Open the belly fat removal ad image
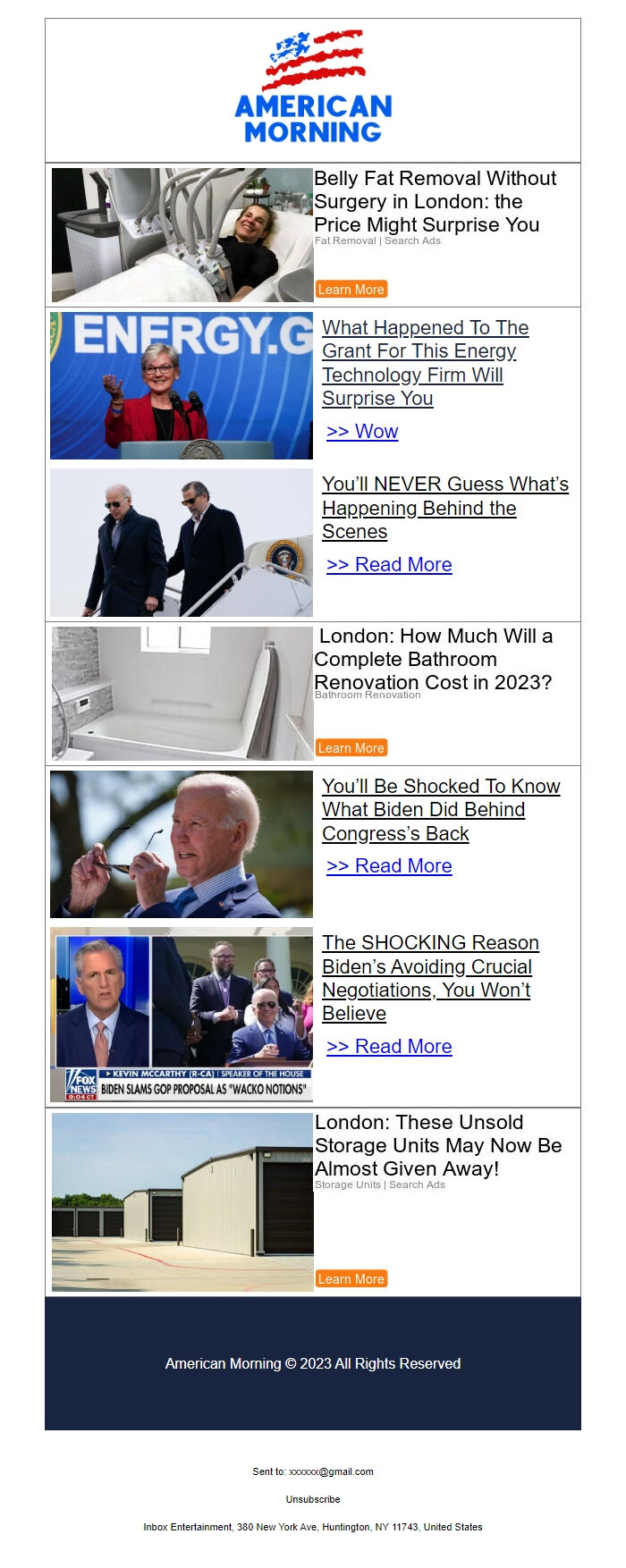626x1568 pixels. [x=182, y=235]
